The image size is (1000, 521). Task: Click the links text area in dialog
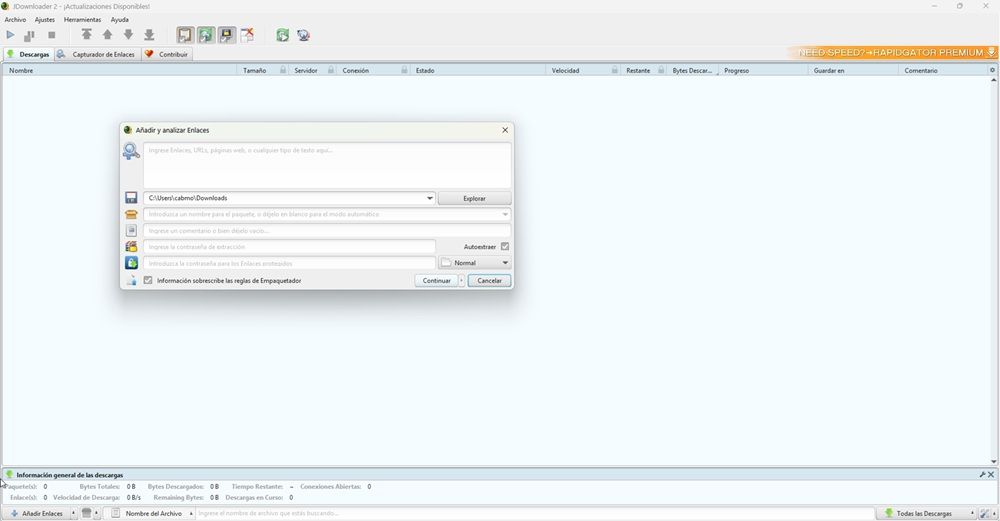tap(327, 165)
